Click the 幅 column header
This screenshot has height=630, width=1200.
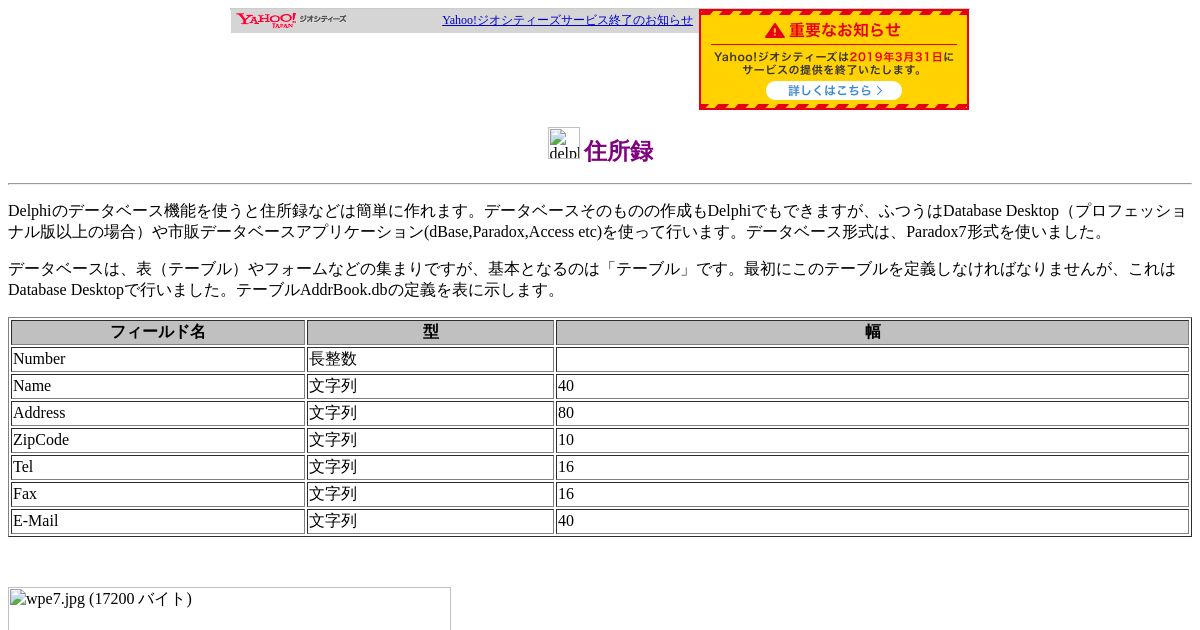(872, 332)
